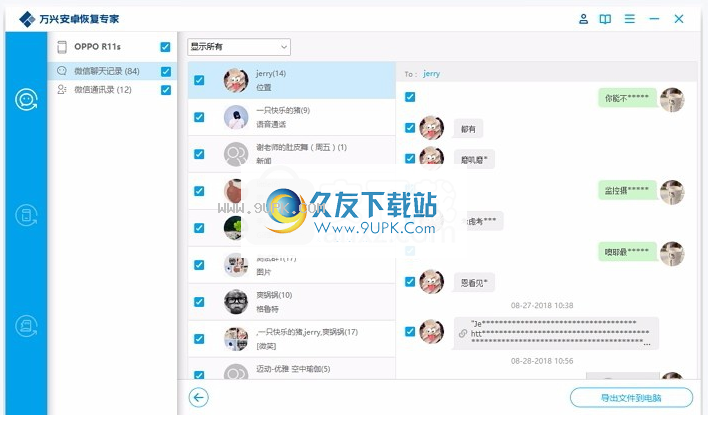This screenshot has width=708, height=422.
Task: Toggle the OPPO R11s checkbox
Action: click(x=166, y=47)
